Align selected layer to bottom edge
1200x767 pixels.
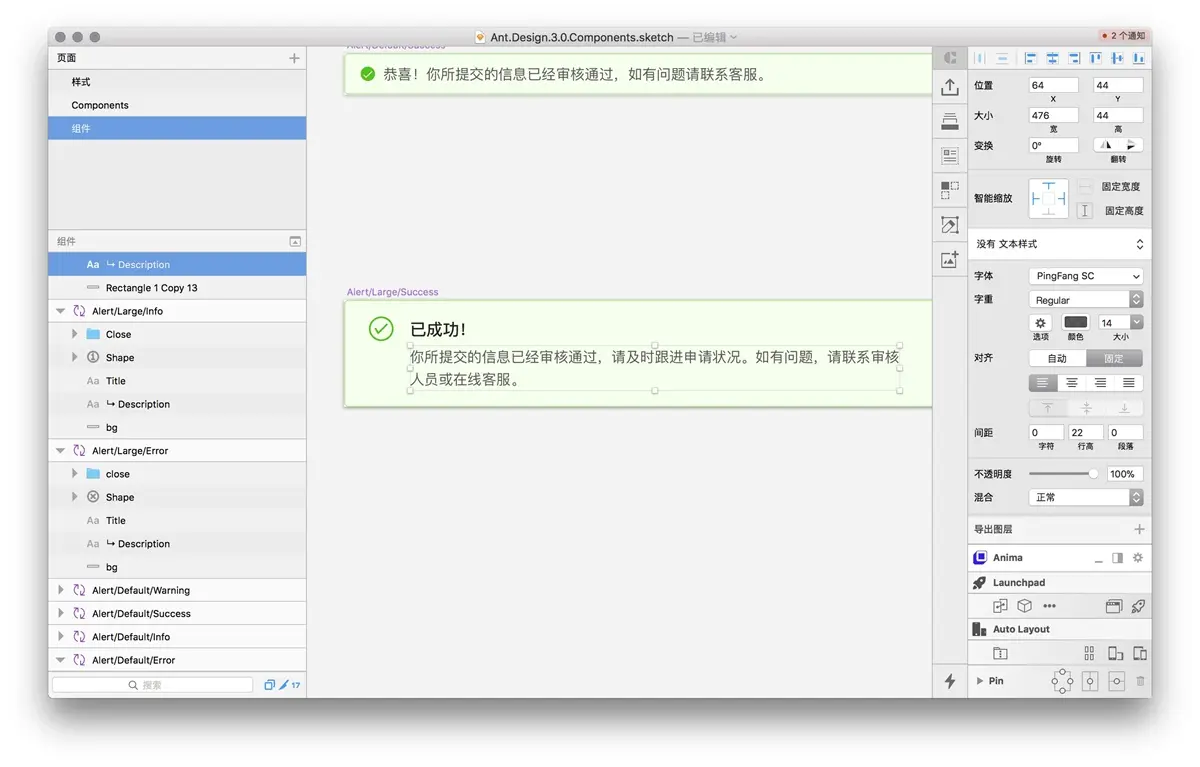pyautogui.click(x=1139, y=59)
